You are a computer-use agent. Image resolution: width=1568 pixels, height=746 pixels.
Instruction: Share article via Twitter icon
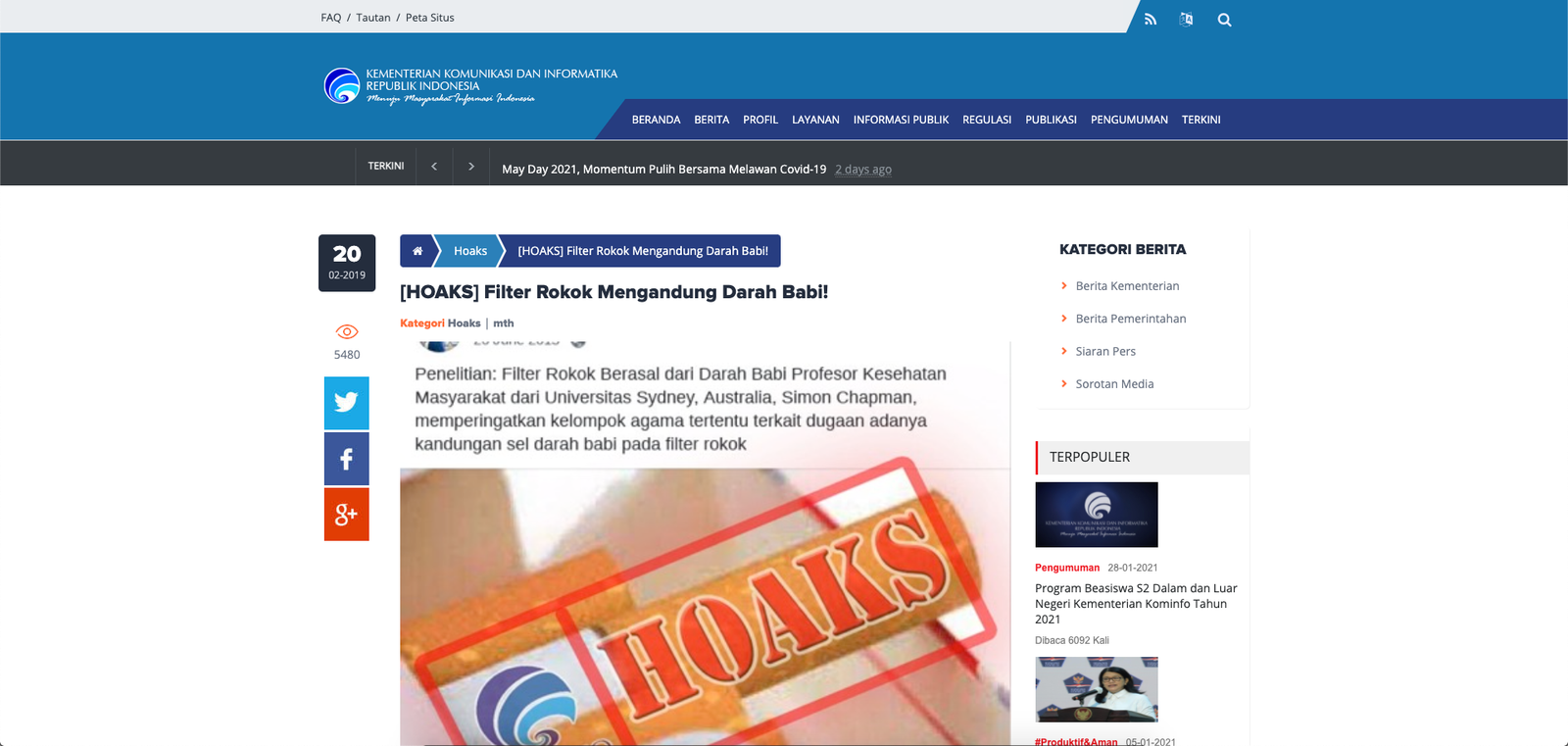point(347,403)
